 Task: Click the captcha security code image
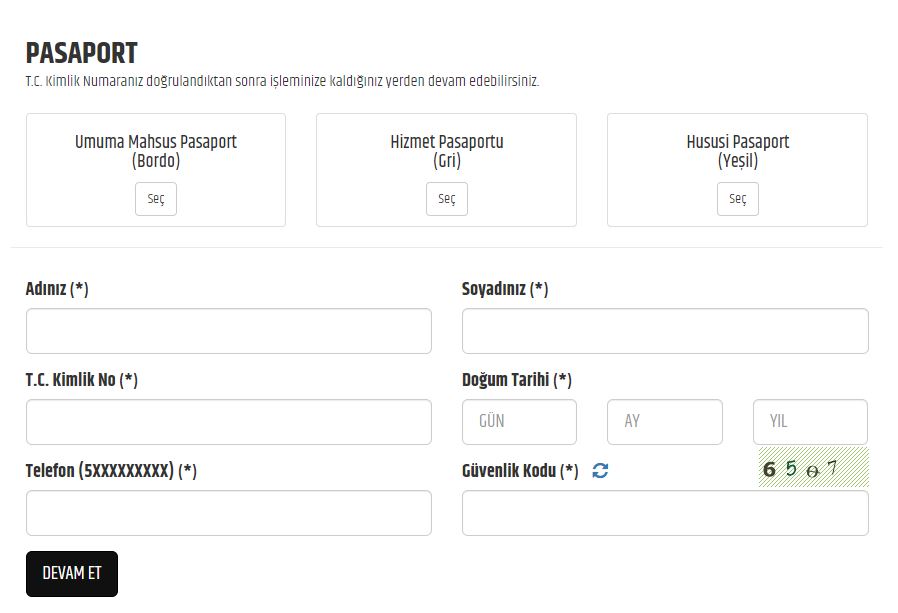pyautogui.click(x=812, y=468)
